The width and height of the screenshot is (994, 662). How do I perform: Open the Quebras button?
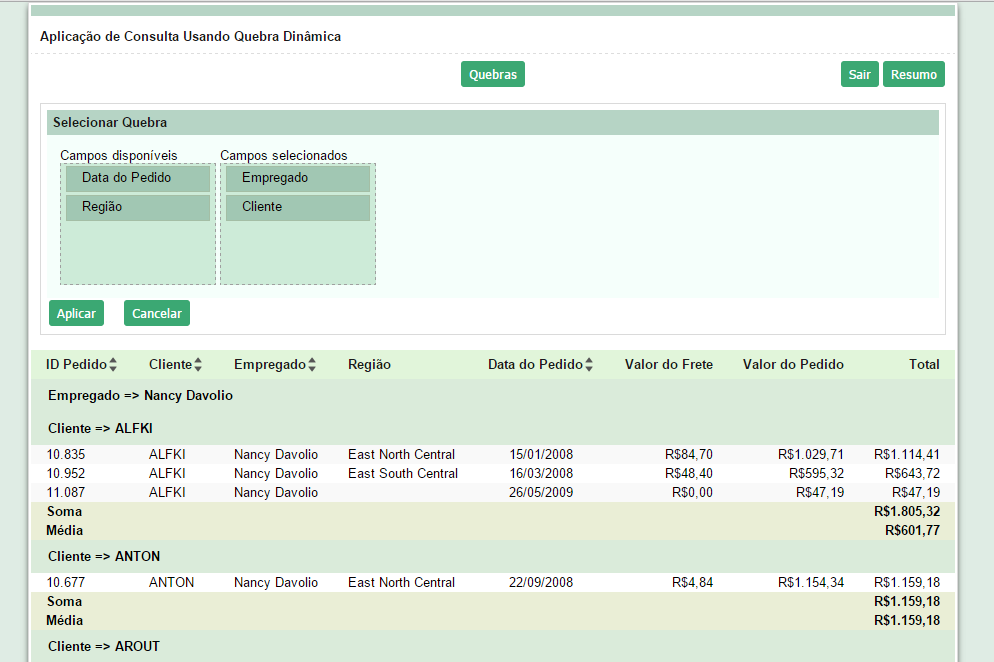(x=492, y=75)
